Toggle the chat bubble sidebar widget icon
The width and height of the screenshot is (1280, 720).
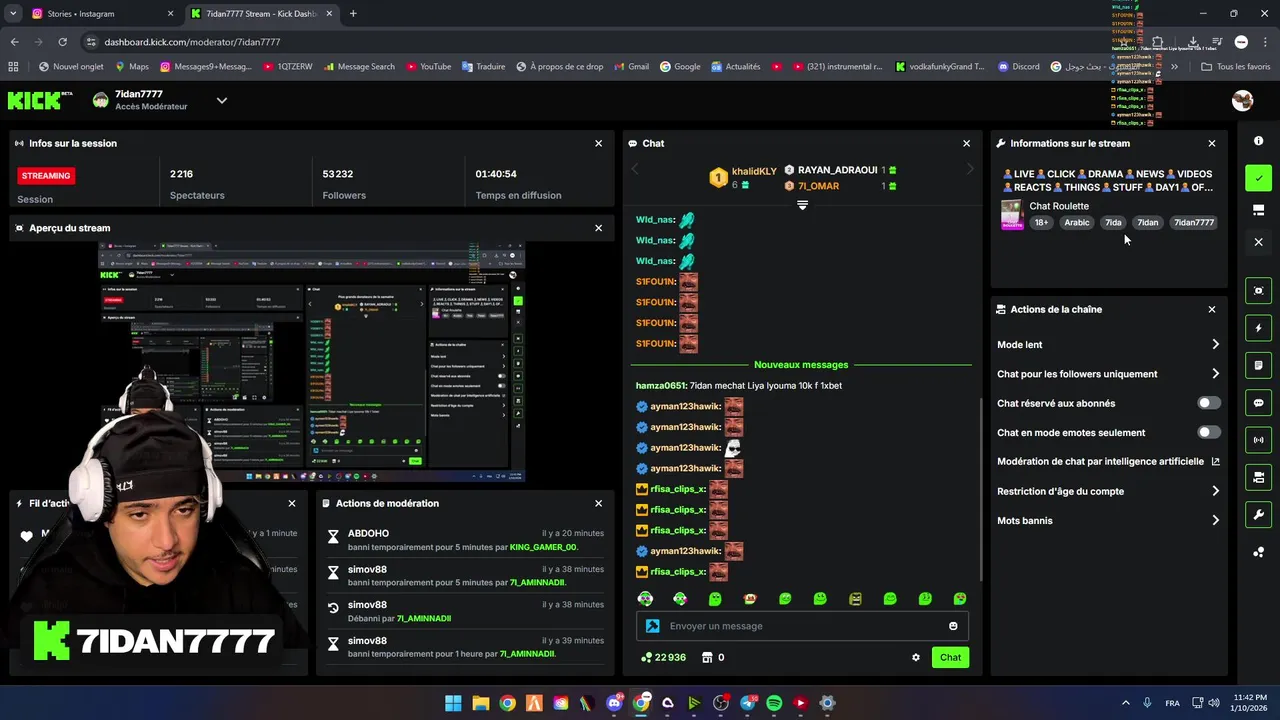click(1258, 403)
